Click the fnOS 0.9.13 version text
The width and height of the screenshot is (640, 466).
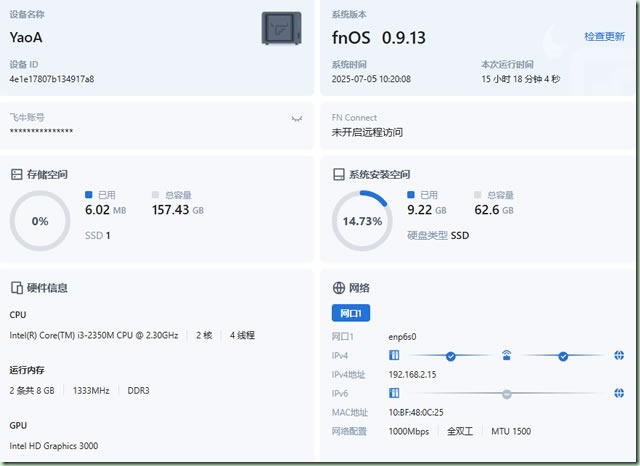point(379,38)
